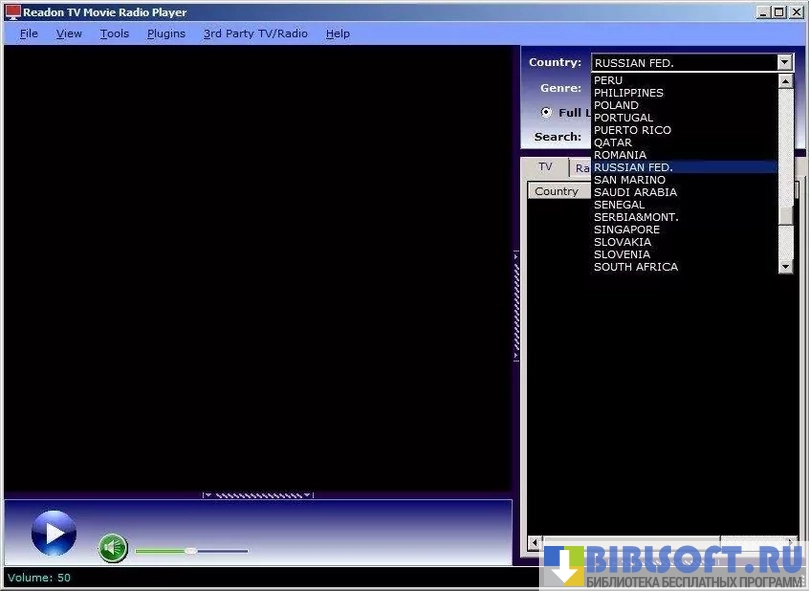Select SOUTH AFRICA in the country list
This screenshot has width=809, height=591.
pyautogui.click(x=635, y=267)
